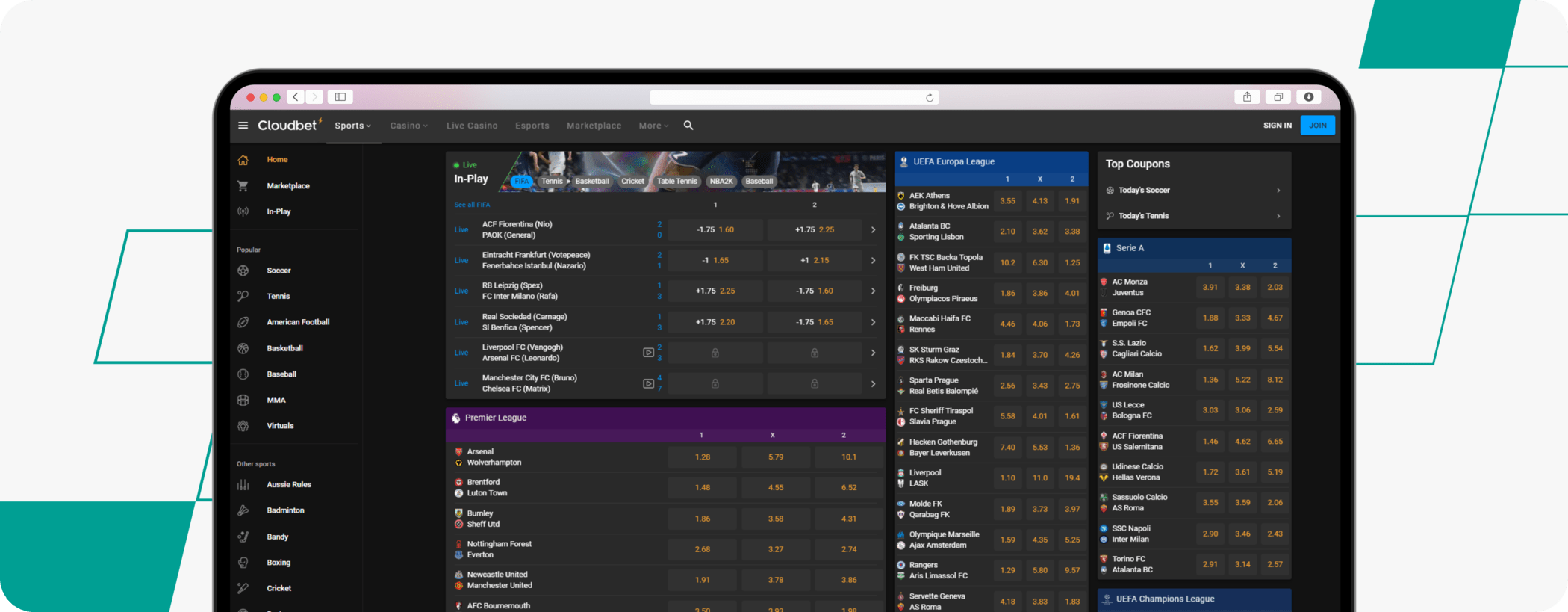
Task: Choose Juventus away odds 2.03 in Serie A
Action: click(1275, 288)
